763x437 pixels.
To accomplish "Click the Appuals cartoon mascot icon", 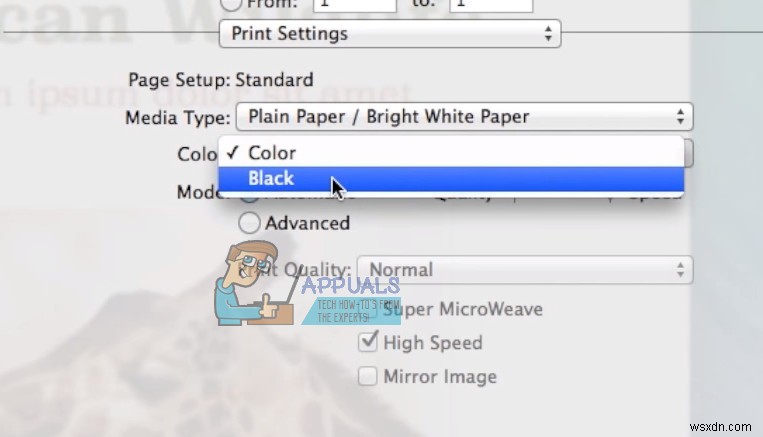I will (x=250, y=285).
